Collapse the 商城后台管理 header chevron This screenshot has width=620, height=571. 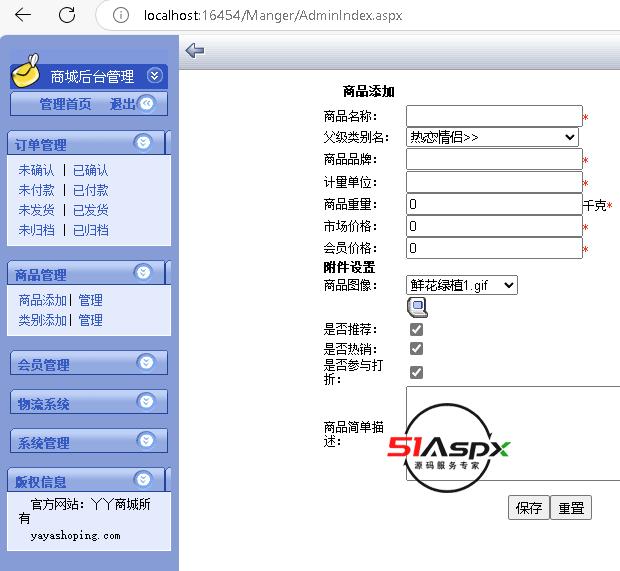155,75
